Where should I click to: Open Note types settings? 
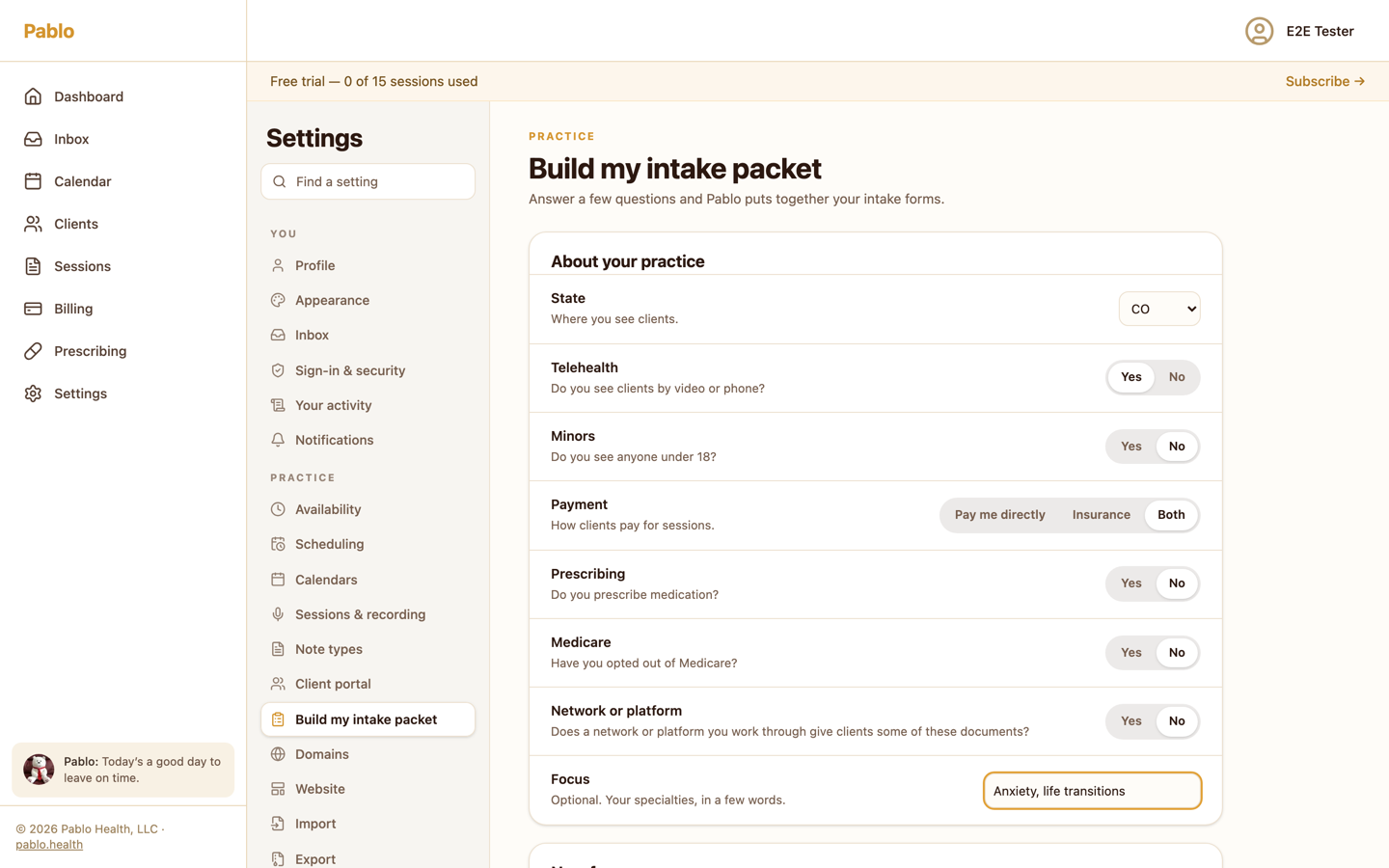pos(368,649)
